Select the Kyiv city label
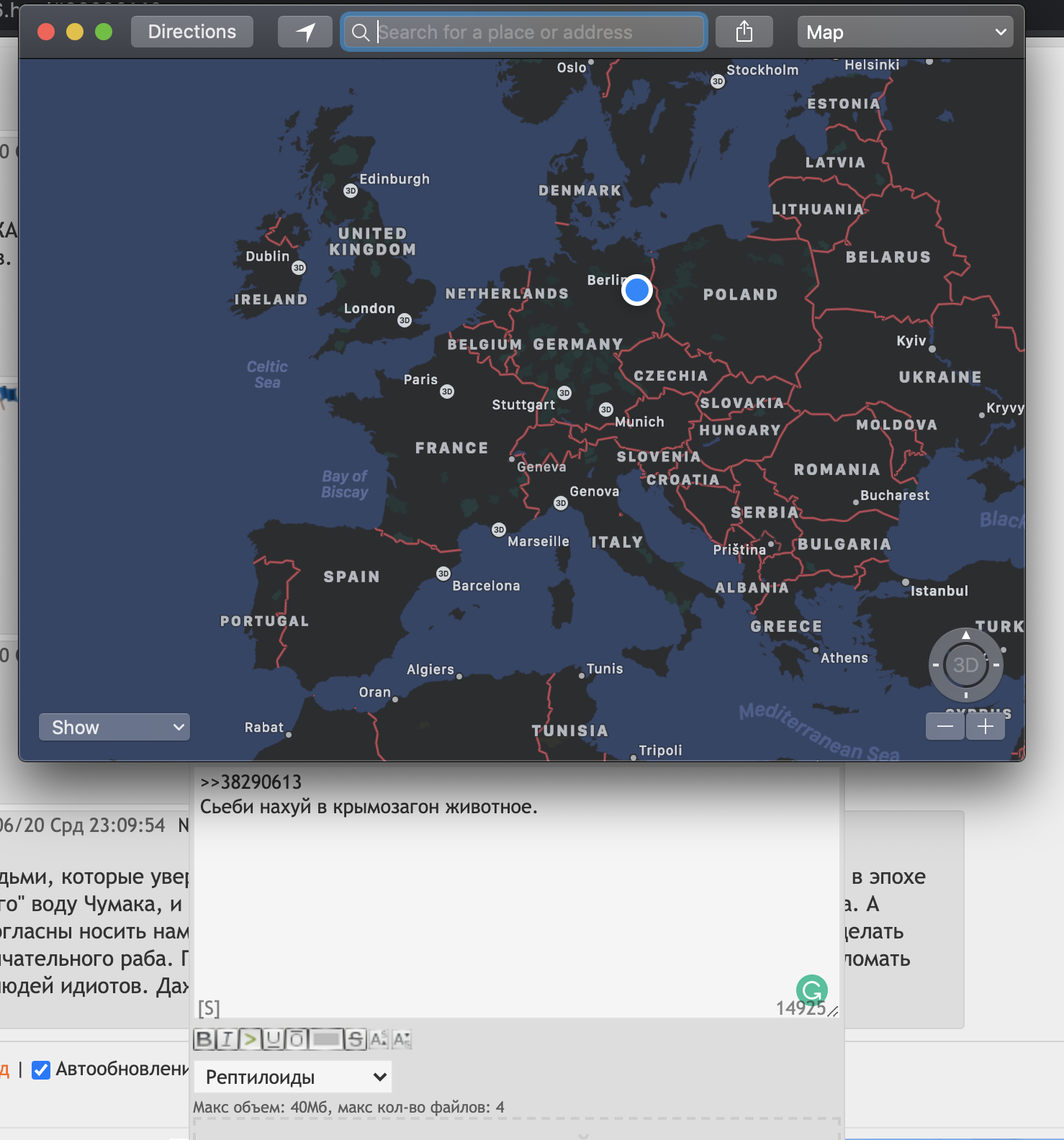The image size is (1064, 1140). point(911,340)
